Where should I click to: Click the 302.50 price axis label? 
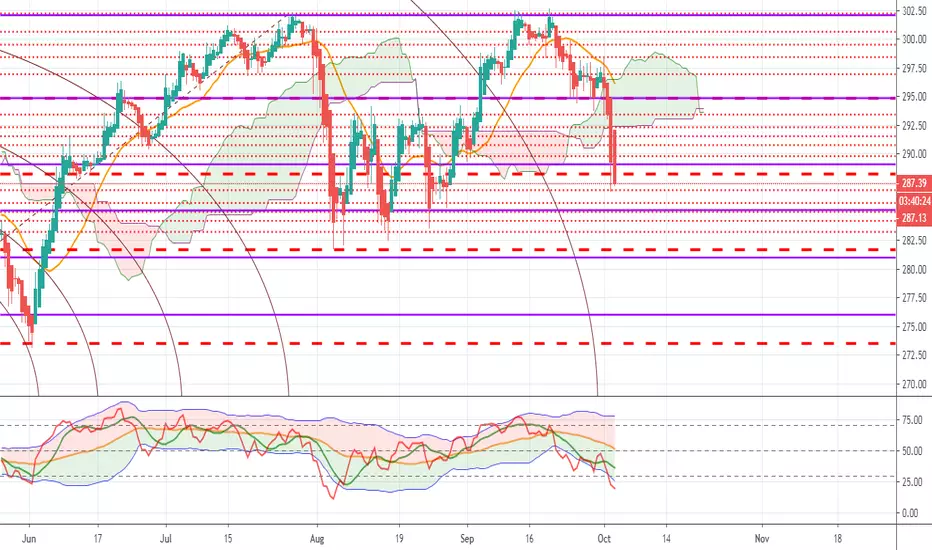(x=914, y=11)
